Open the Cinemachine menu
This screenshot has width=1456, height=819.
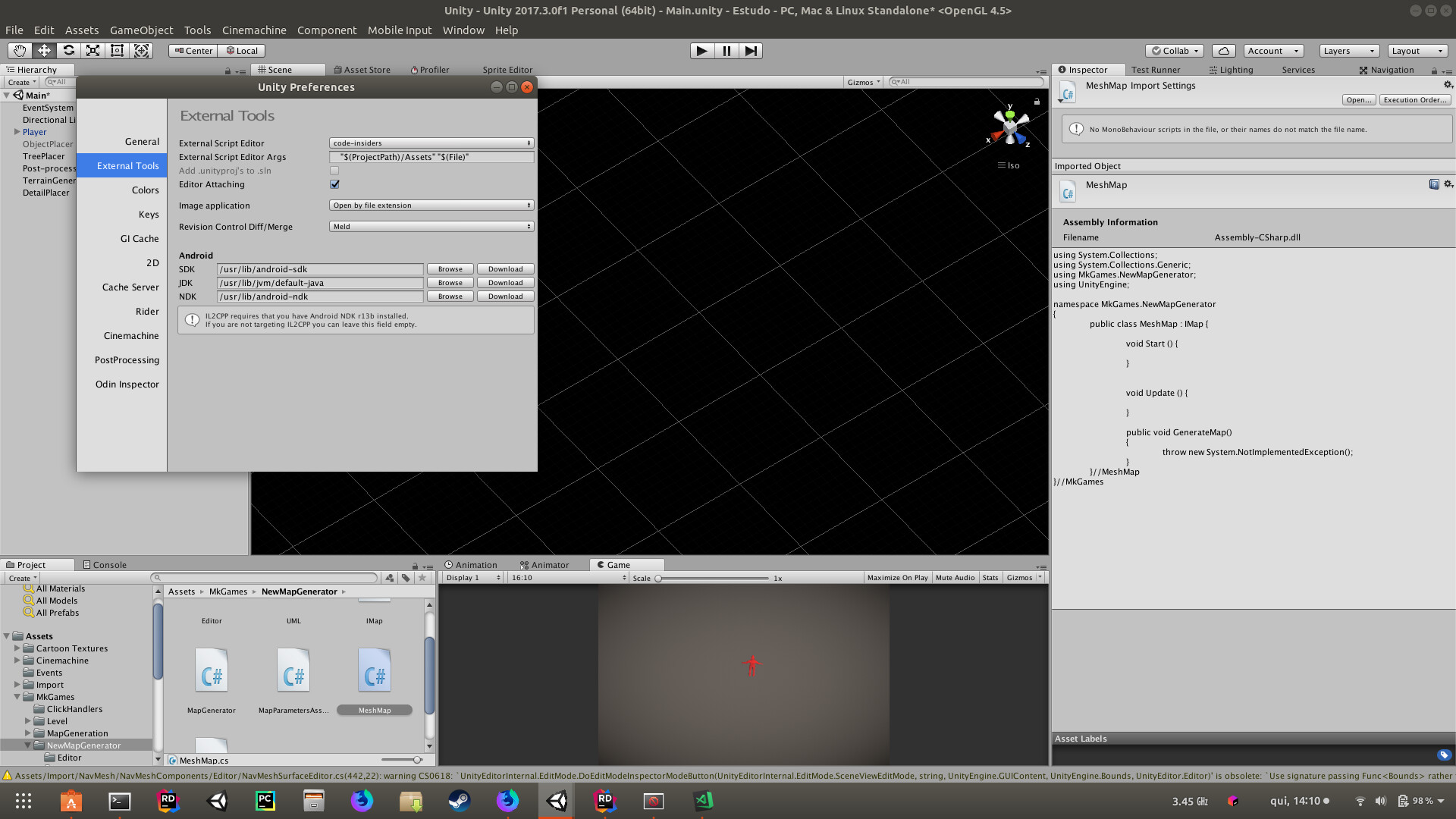tap(254, 30)
